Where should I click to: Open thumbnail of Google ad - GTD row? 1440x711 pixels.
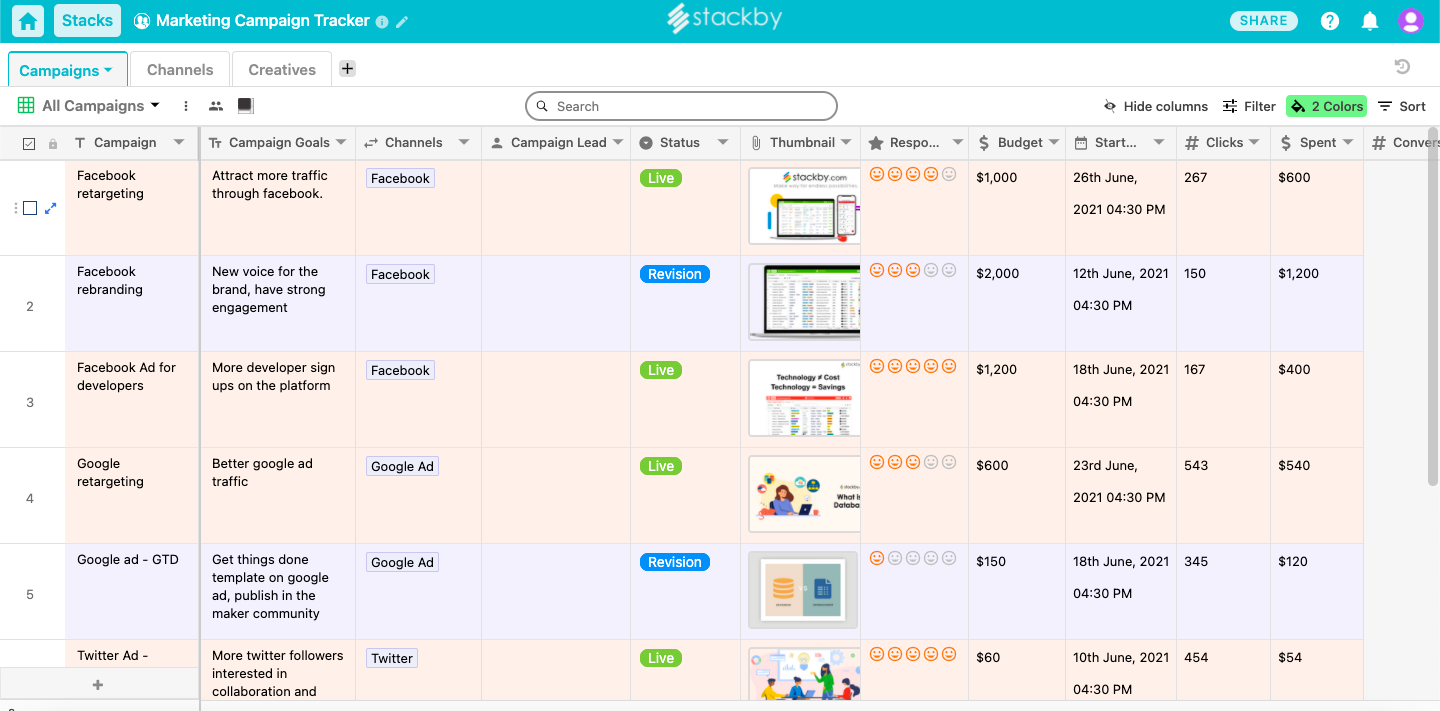coord(804,590)
